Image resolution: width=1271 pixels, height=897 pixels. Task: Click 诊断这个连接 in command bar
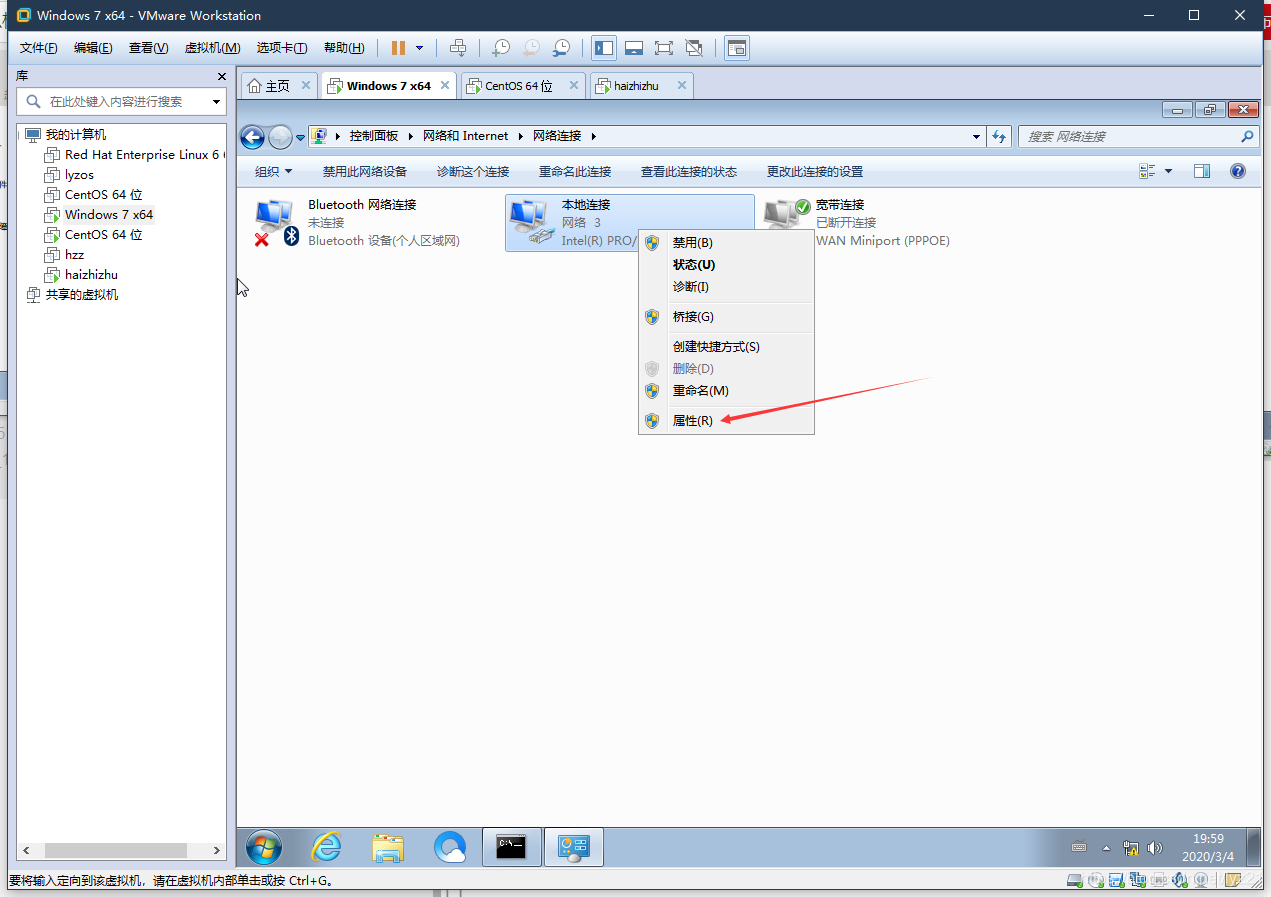coord(473,172)
